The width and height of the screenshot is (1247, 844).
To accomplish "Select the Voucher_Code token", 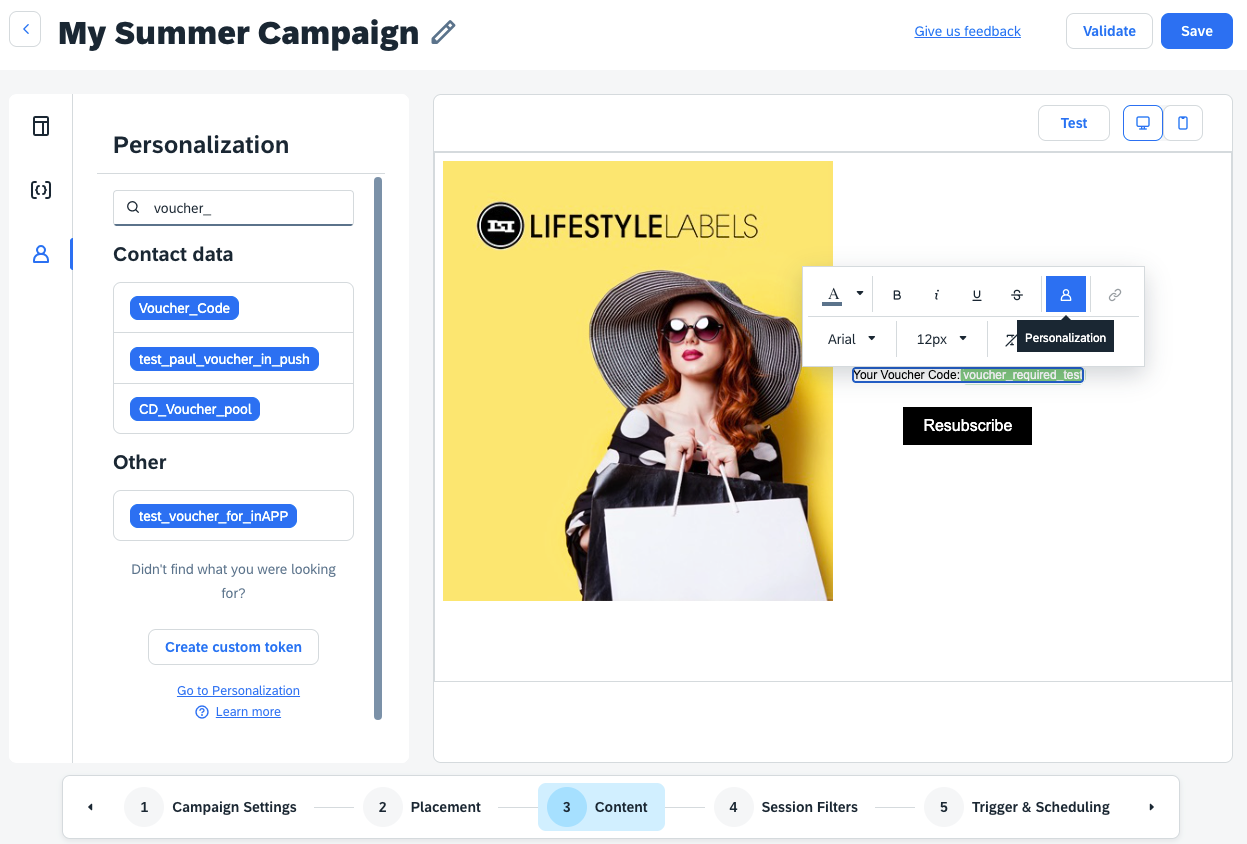I will (x=184, y=308).
